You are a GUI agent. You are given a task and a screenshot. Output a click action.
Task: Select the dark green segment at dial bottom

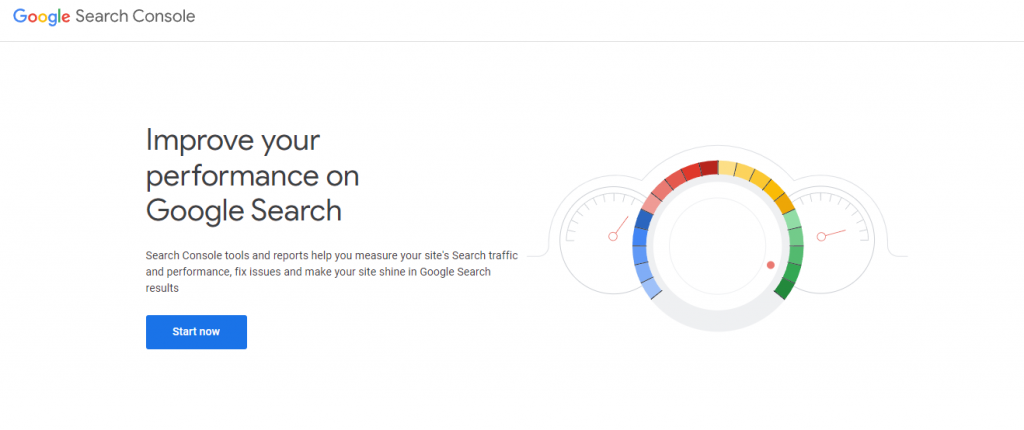786,287
